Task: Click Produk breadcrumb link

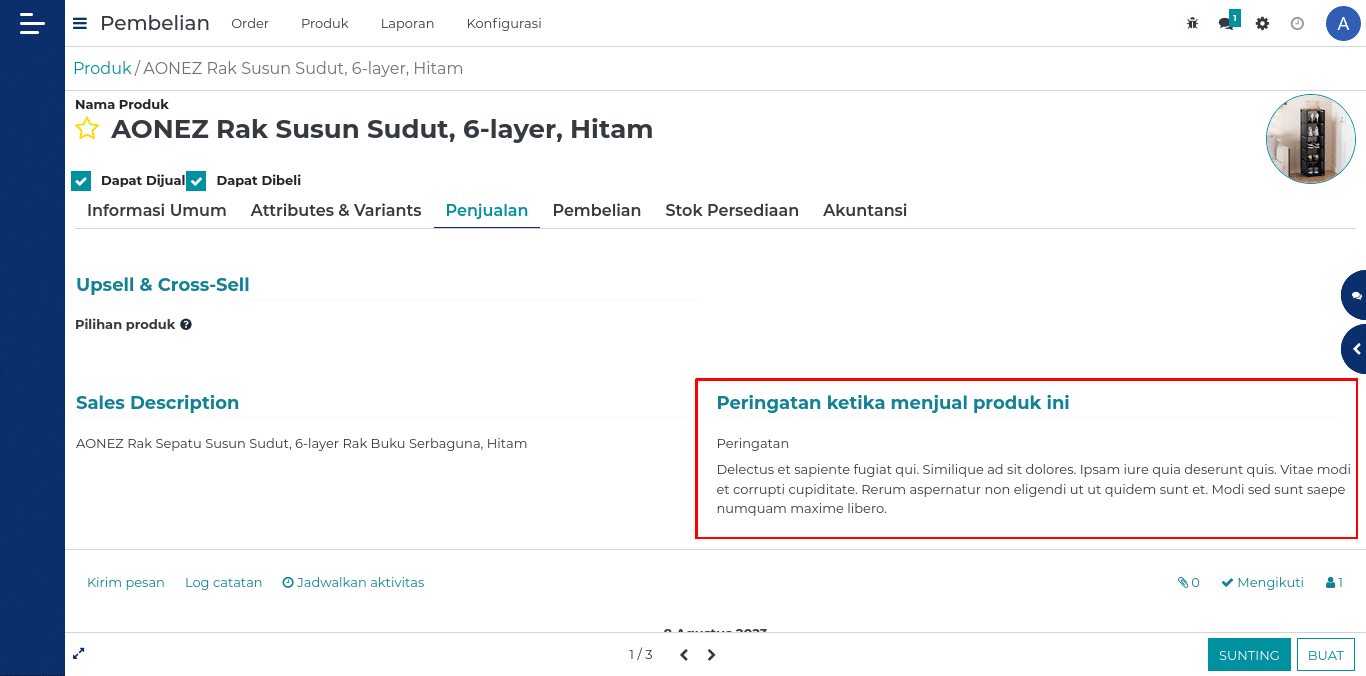Action: 102,69
